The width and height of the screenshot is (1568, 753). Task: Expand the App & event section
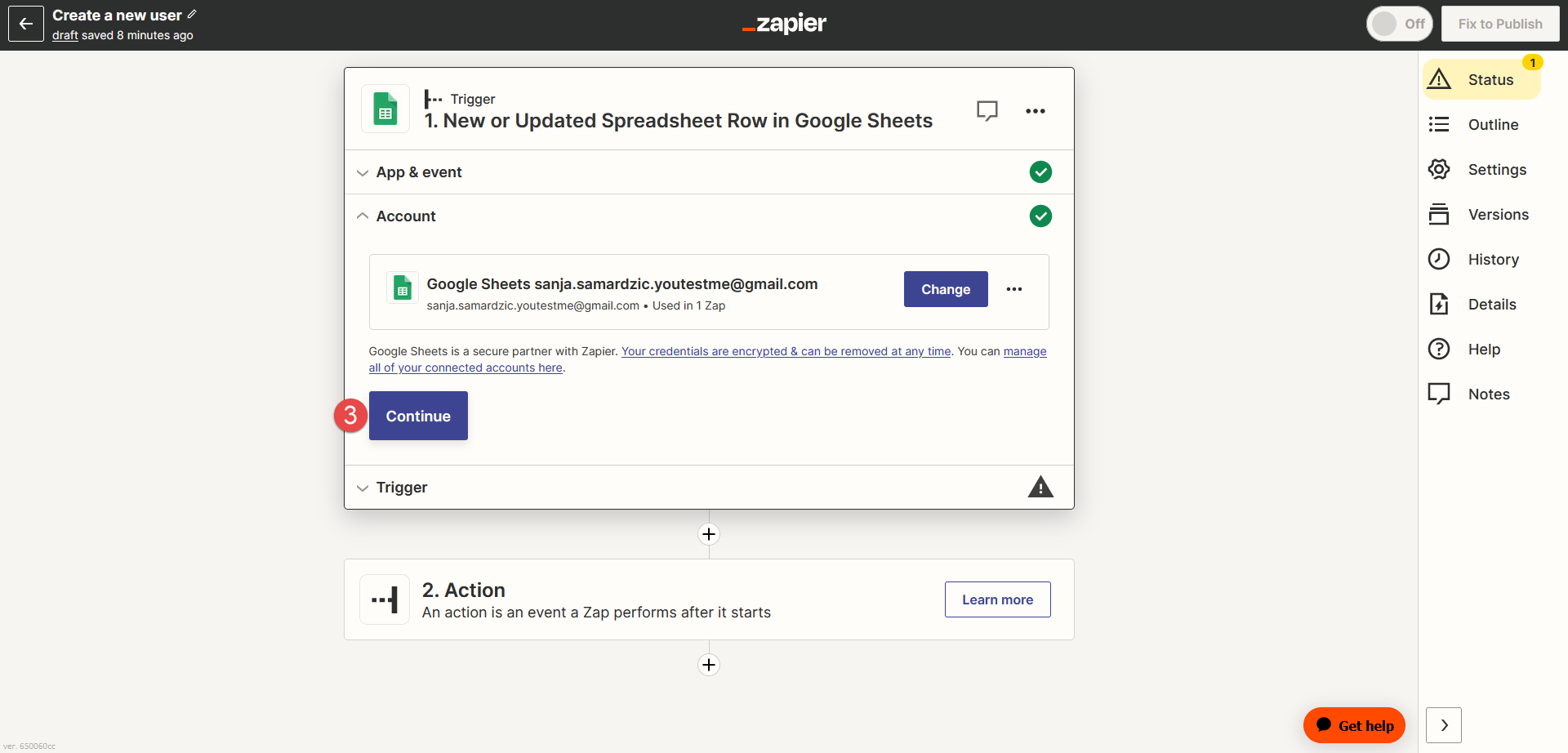pos(709,172)
